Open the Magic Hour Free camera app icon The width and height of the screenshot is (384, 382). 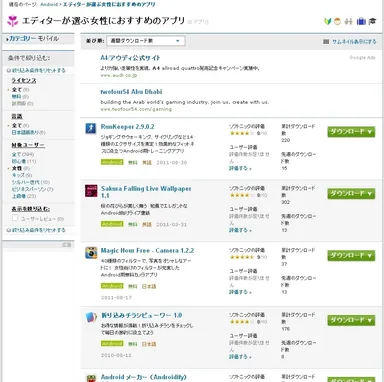click(91, 253)
